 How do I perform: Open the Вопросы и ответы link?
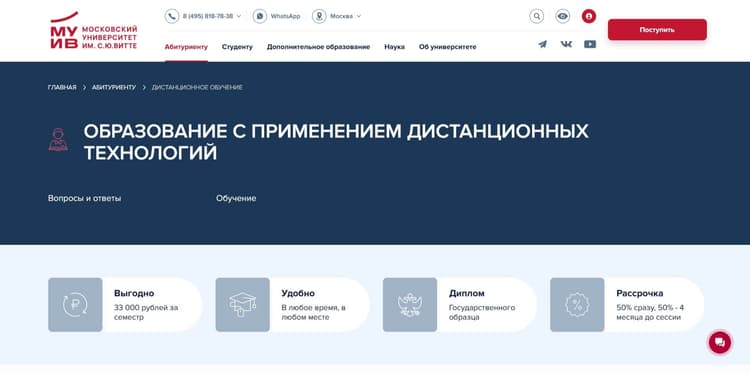pyautogui.click(x=85, y=198)
